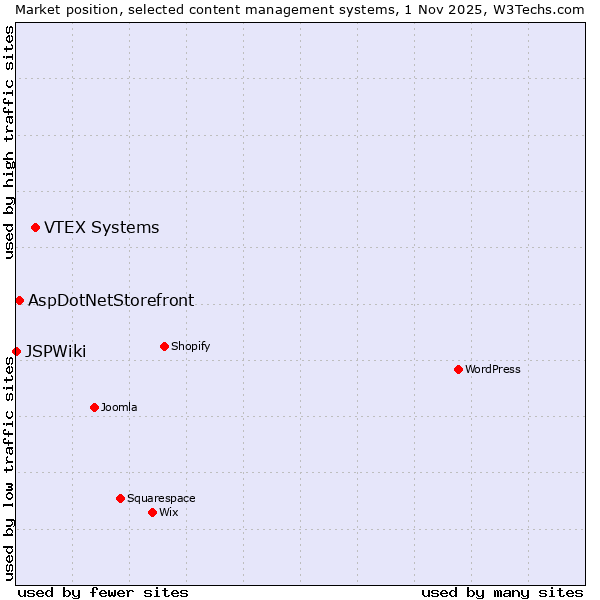600x600 pixels.
Task: Click the Shopify text label
Action: [190, 347]
